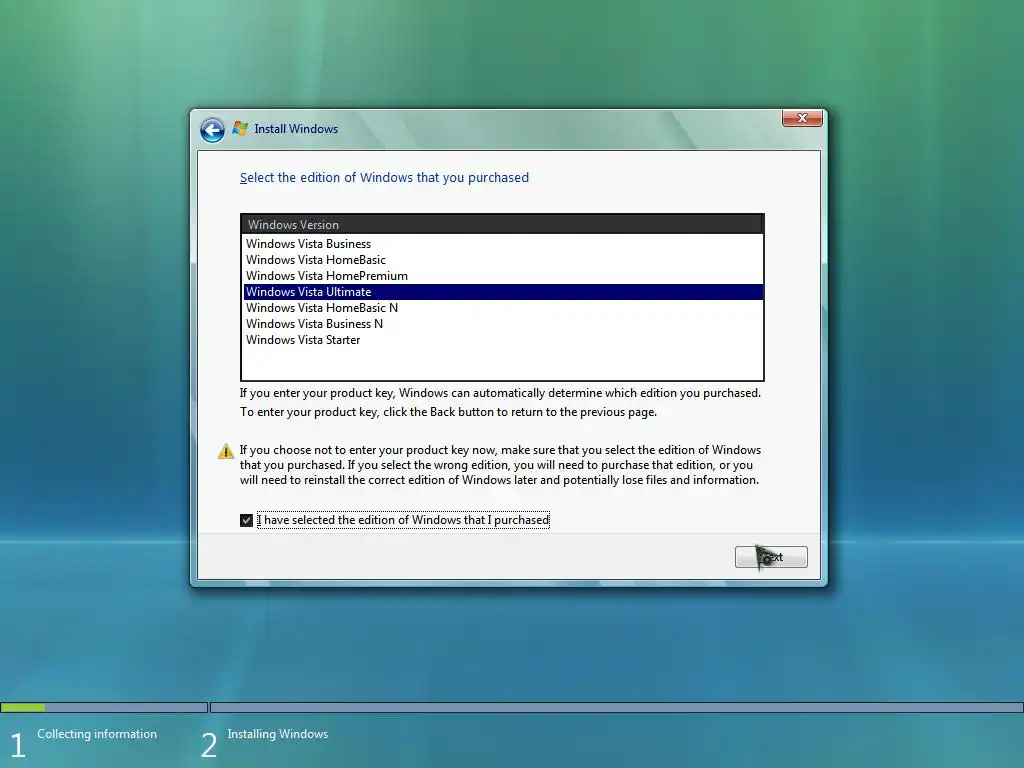Select Windows Vista HomeBasic
This screenshot has height=768, width=1024.
[x=503, y=260]
